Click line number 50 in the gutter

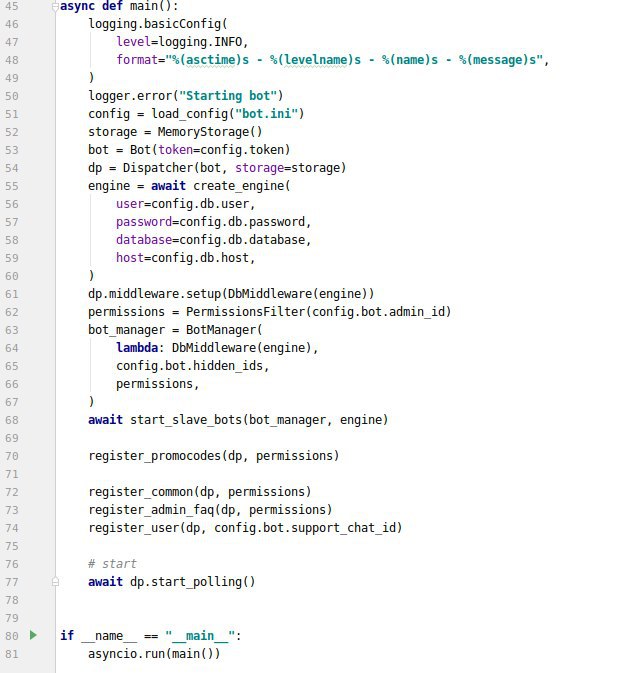coord(12,96)
